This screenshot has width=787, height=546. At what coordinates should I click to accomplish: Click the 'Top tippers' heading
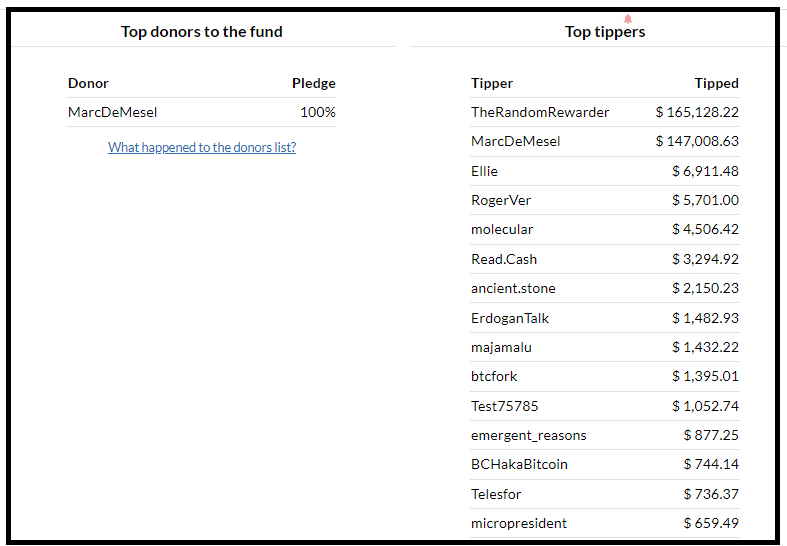605,32
